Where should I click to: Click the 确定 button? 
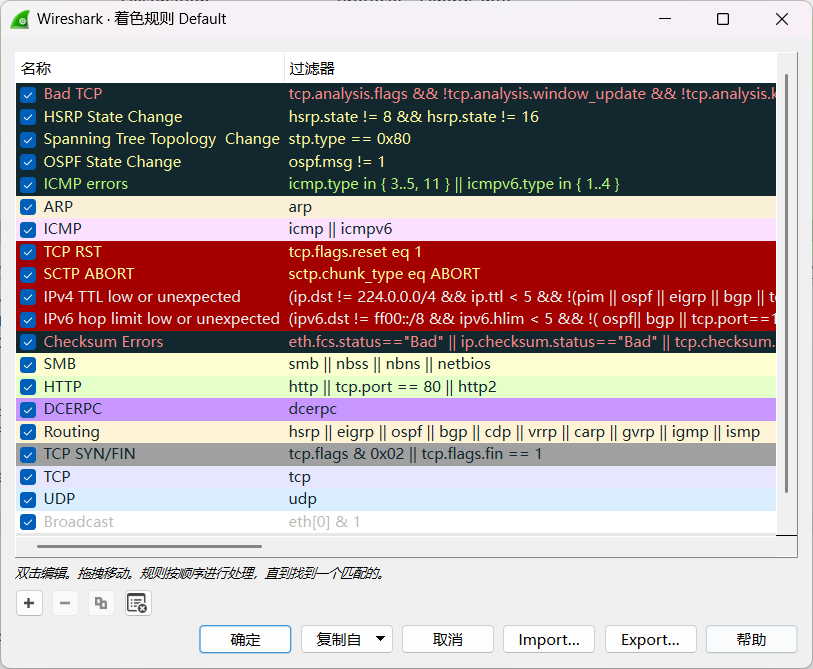(x=245, y=639)
